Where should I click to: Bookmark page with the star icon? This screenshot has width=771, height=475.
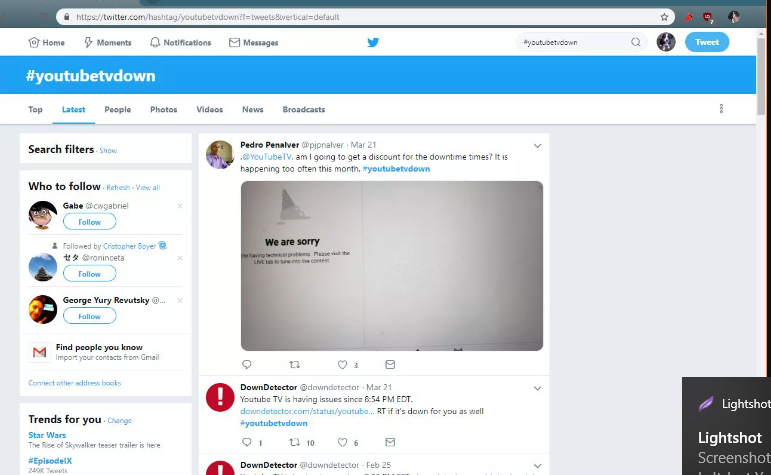664,17
